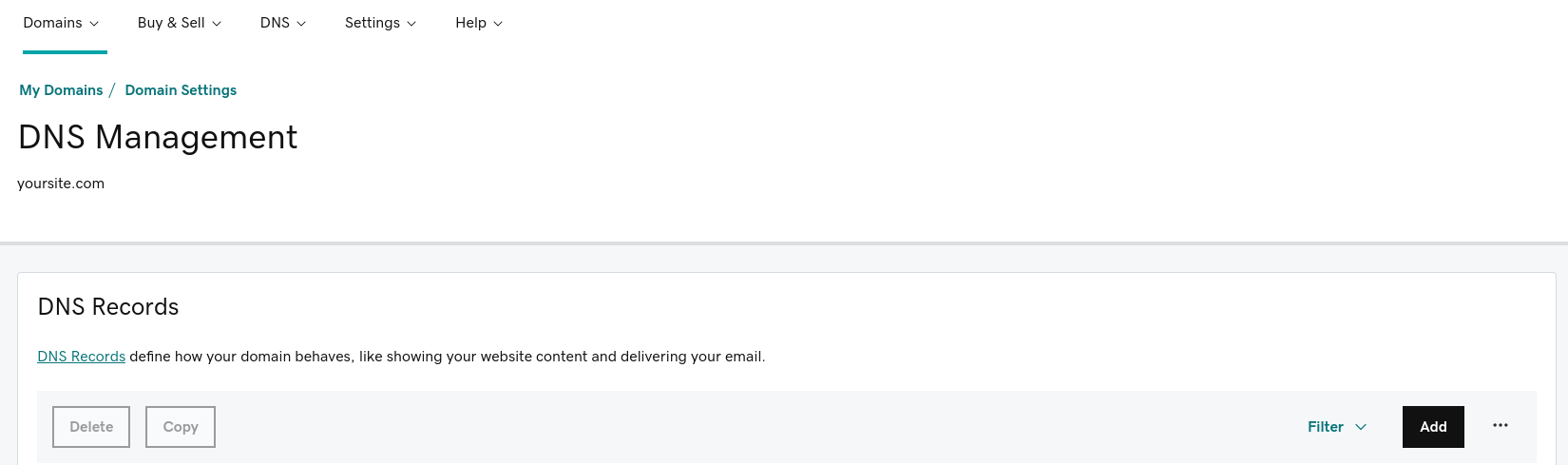Image resolution: width=1568 pixels, height=465 pixels.
Task: Open the three-dot more options menu
Action: (1500, 426)
